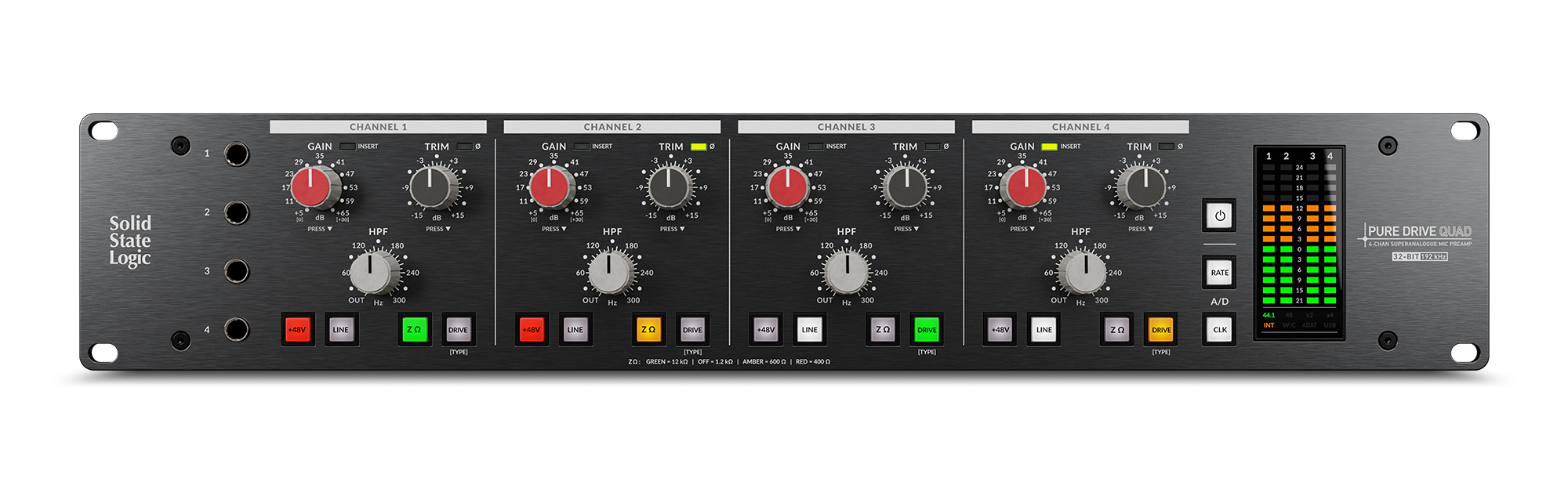The image size is (1568, 500).
Task: Click front input jack 4
Action: (237, 329)
